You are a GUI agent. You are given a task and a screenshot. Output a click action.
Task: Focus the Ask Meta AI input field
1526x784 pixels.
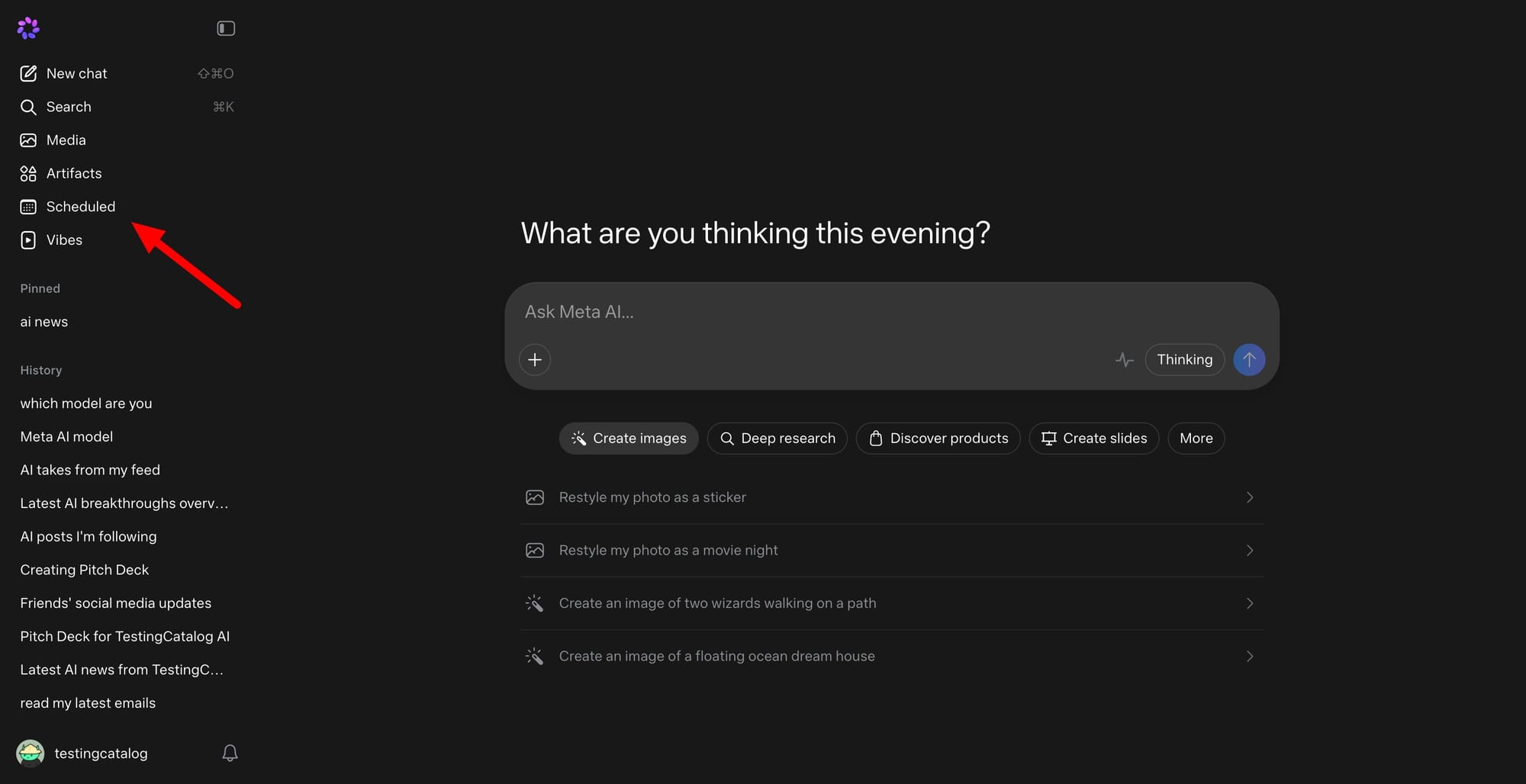coord(891,312)
